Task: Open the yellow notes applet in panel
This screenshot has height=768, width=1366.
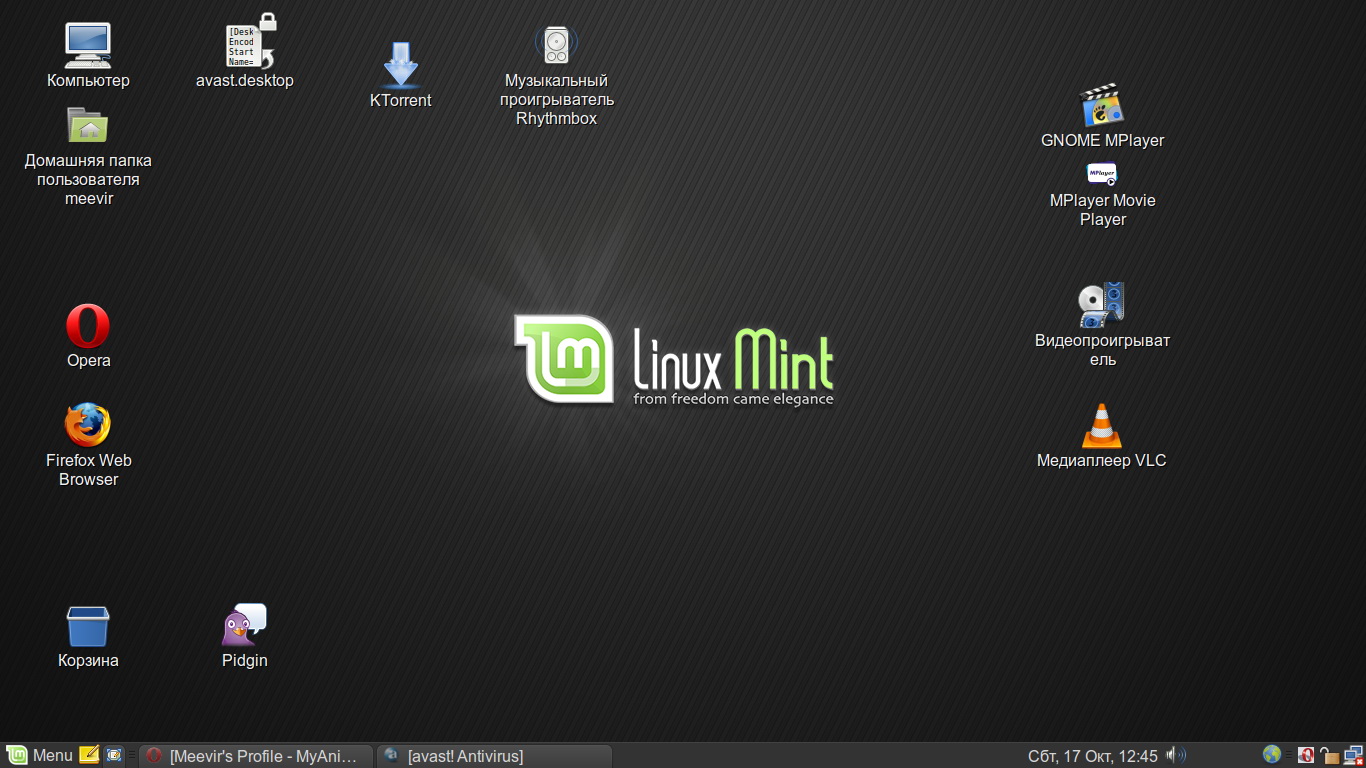Action: (89, 755)
